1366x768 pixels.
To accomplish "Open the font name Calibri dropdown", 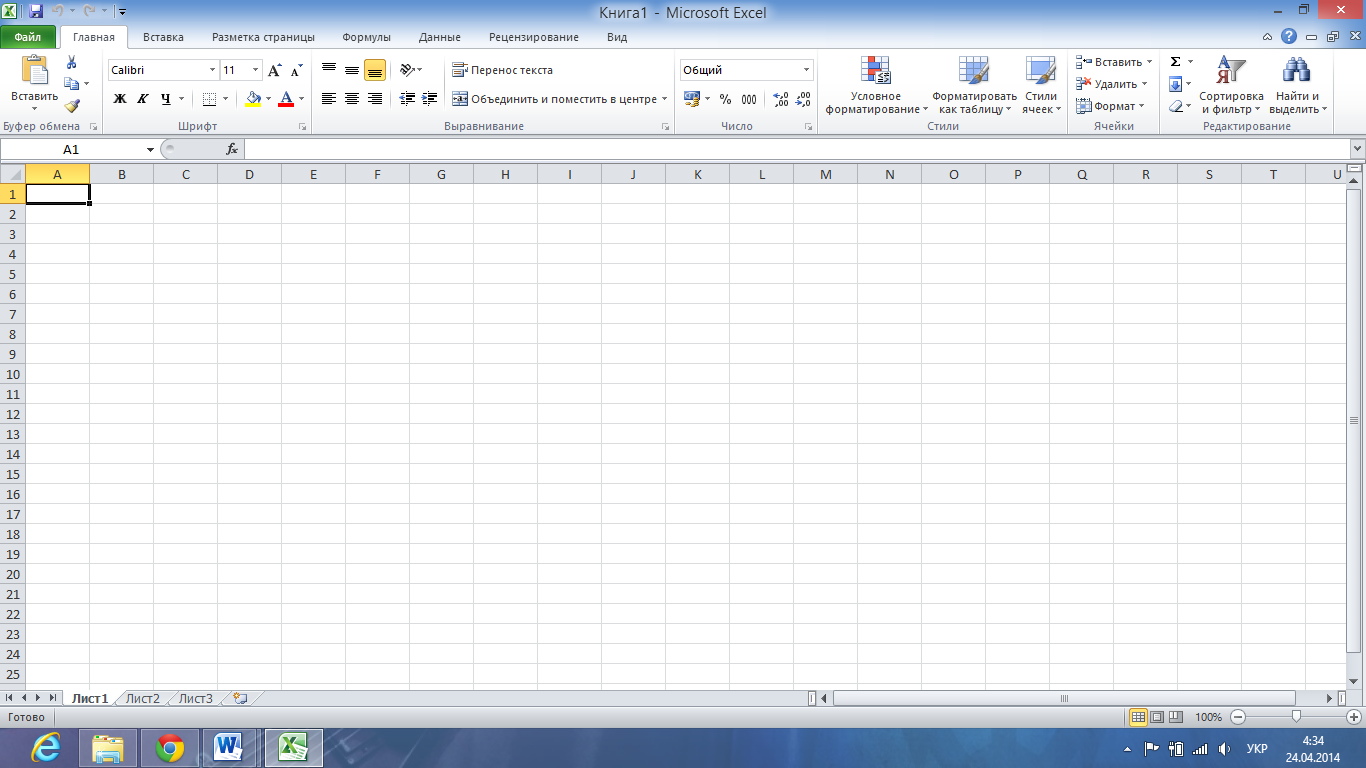I will click(212, 70).
